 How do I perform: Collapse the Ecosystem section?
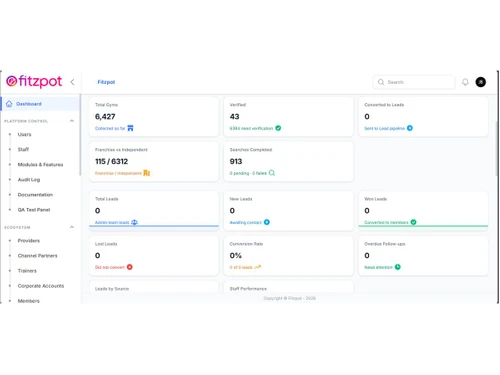[72, 227]
